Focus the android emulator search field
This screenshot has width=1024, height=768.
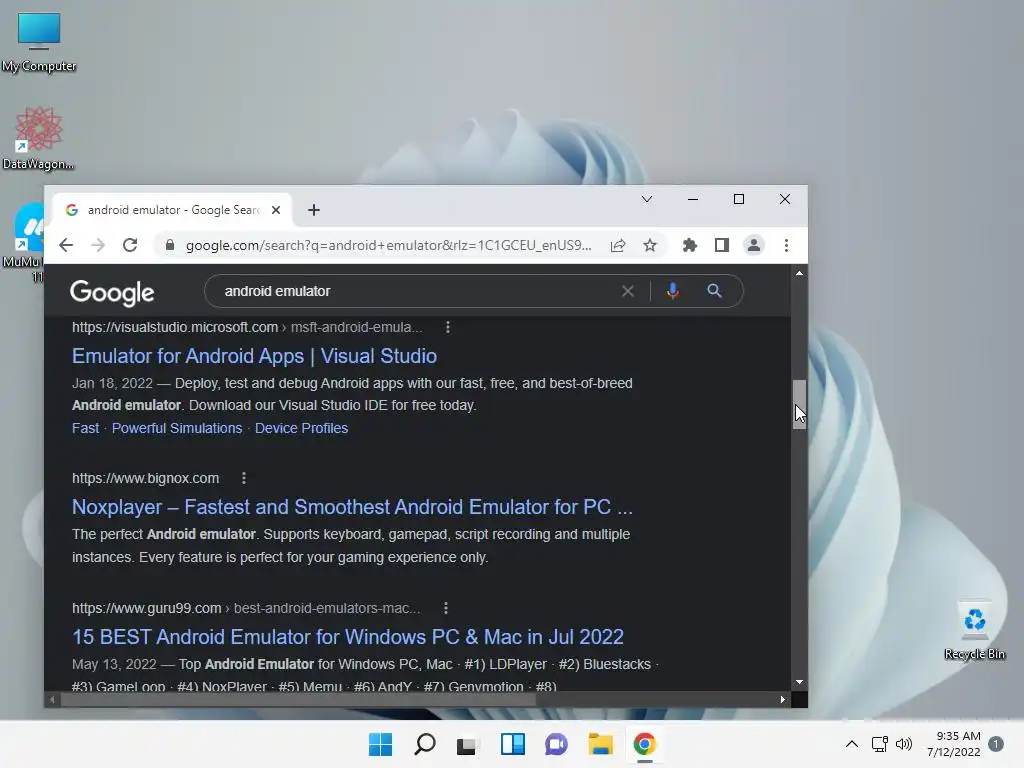[418, 291]
